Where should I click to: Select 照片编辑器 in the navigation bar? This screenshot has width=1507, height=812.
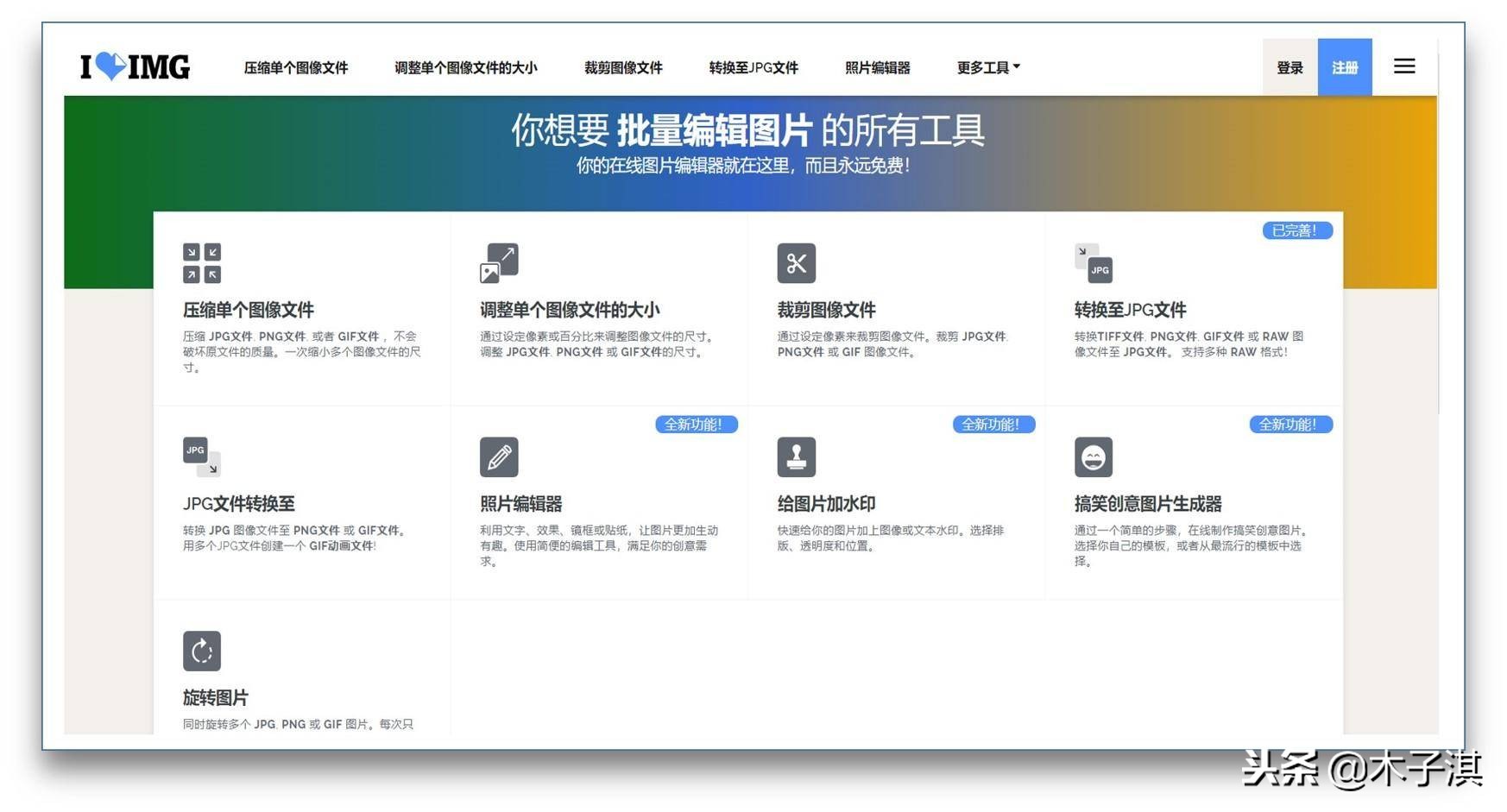[x=878, y=67]
